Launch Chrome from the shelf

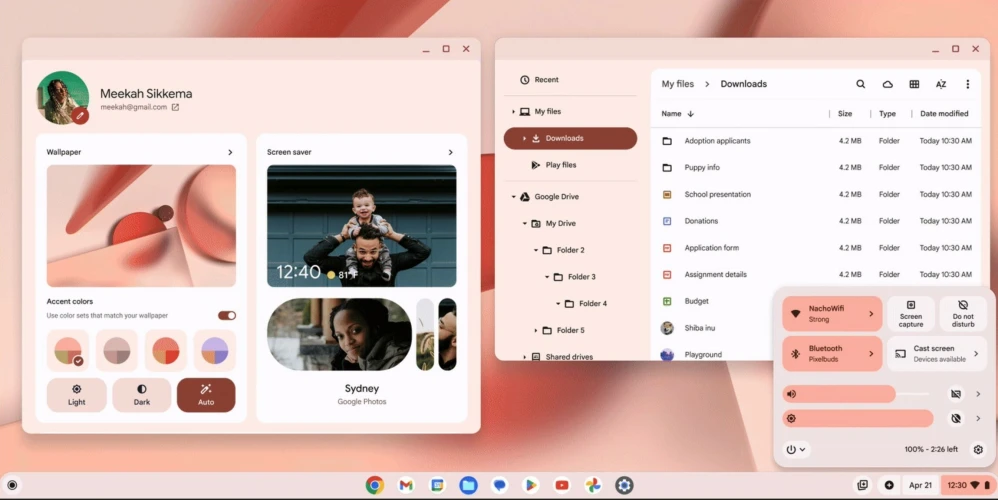click(374, 485)
